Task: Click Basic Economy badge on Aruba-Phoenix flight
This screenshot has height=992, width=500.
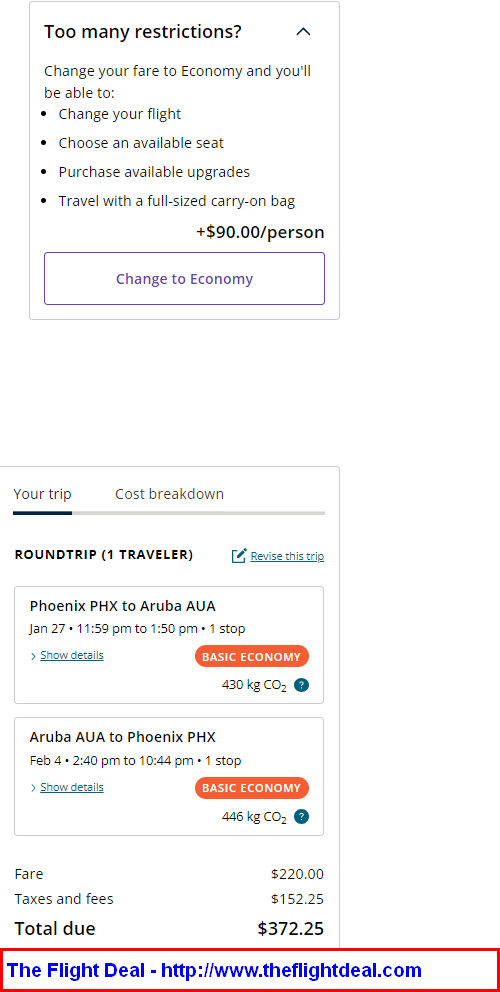Action: click(x=251, y=788)
